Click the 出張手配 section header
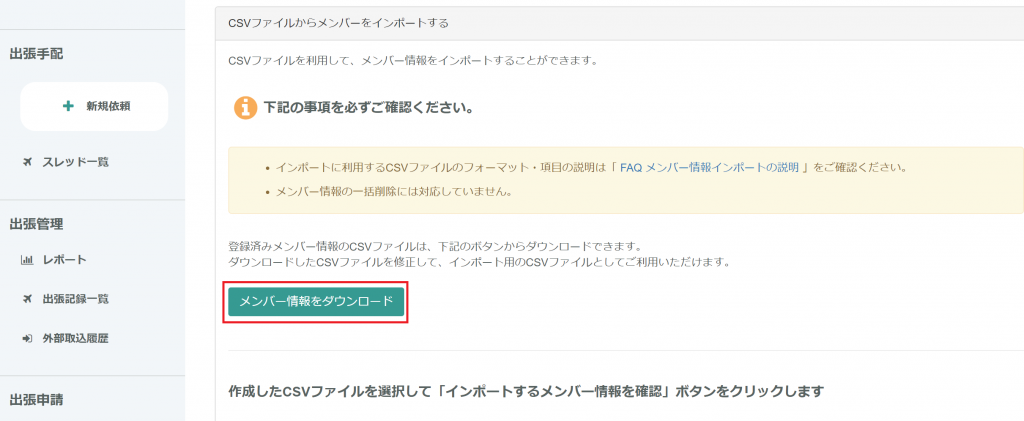The height and width of the screenshot is (421, 1024). coord(36,54)
